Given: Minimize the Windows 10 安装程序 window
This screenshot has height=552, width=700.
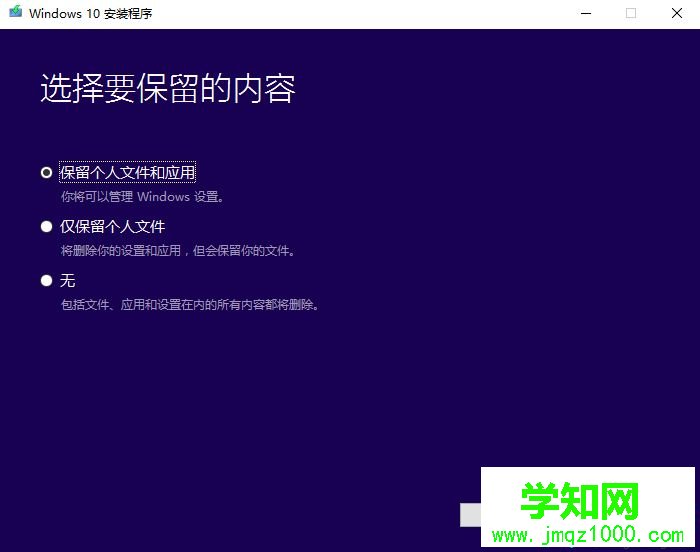Looking at the screenshot, I should point(586,13).
